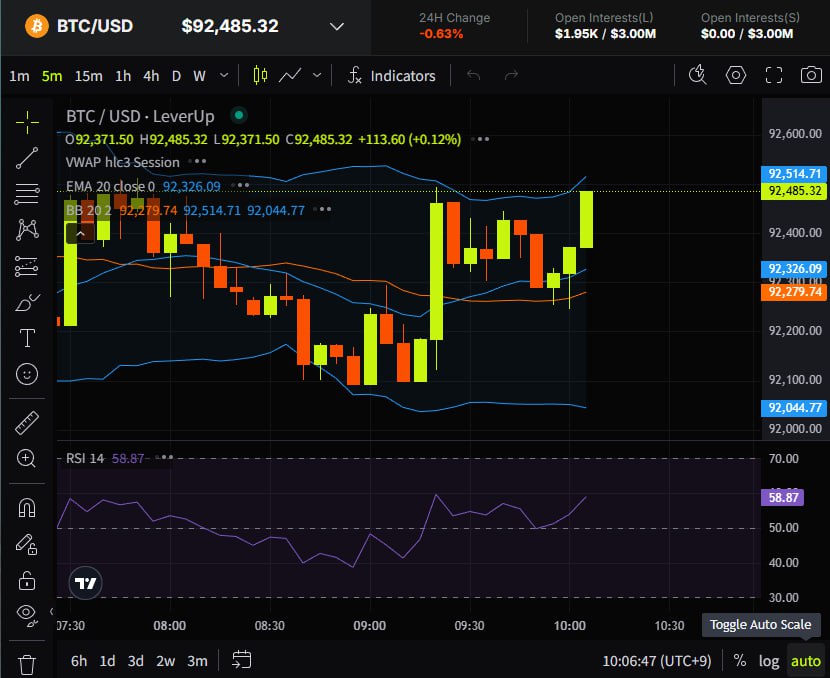Open more options for EMA 20 indicator
This screenshot has height=678, width=830.
[x=240, y=185]
